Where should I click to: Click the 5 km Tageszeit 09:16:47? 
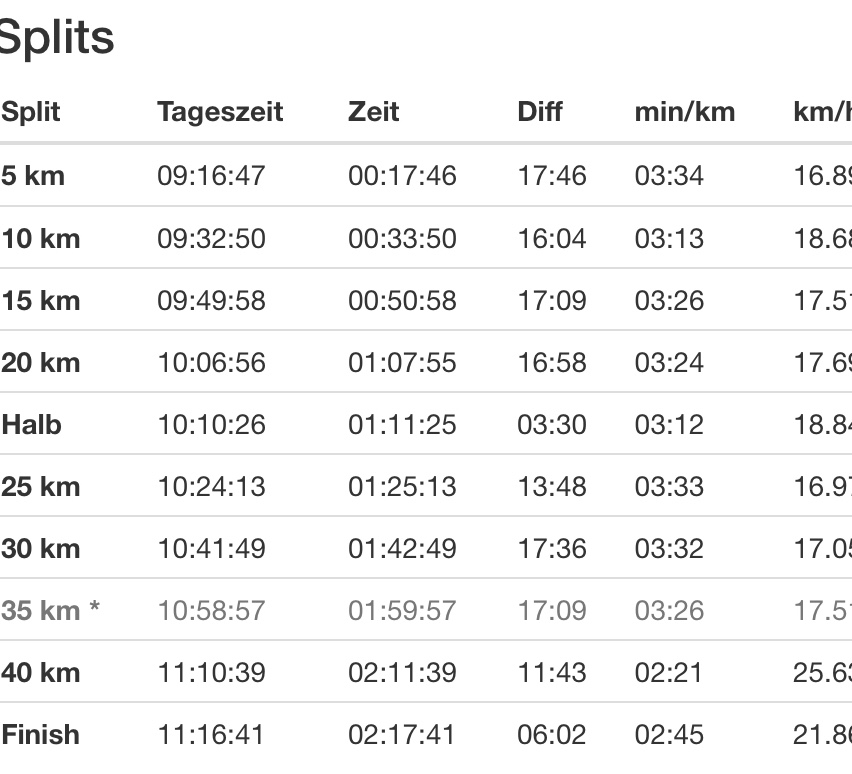coord(211,176)
